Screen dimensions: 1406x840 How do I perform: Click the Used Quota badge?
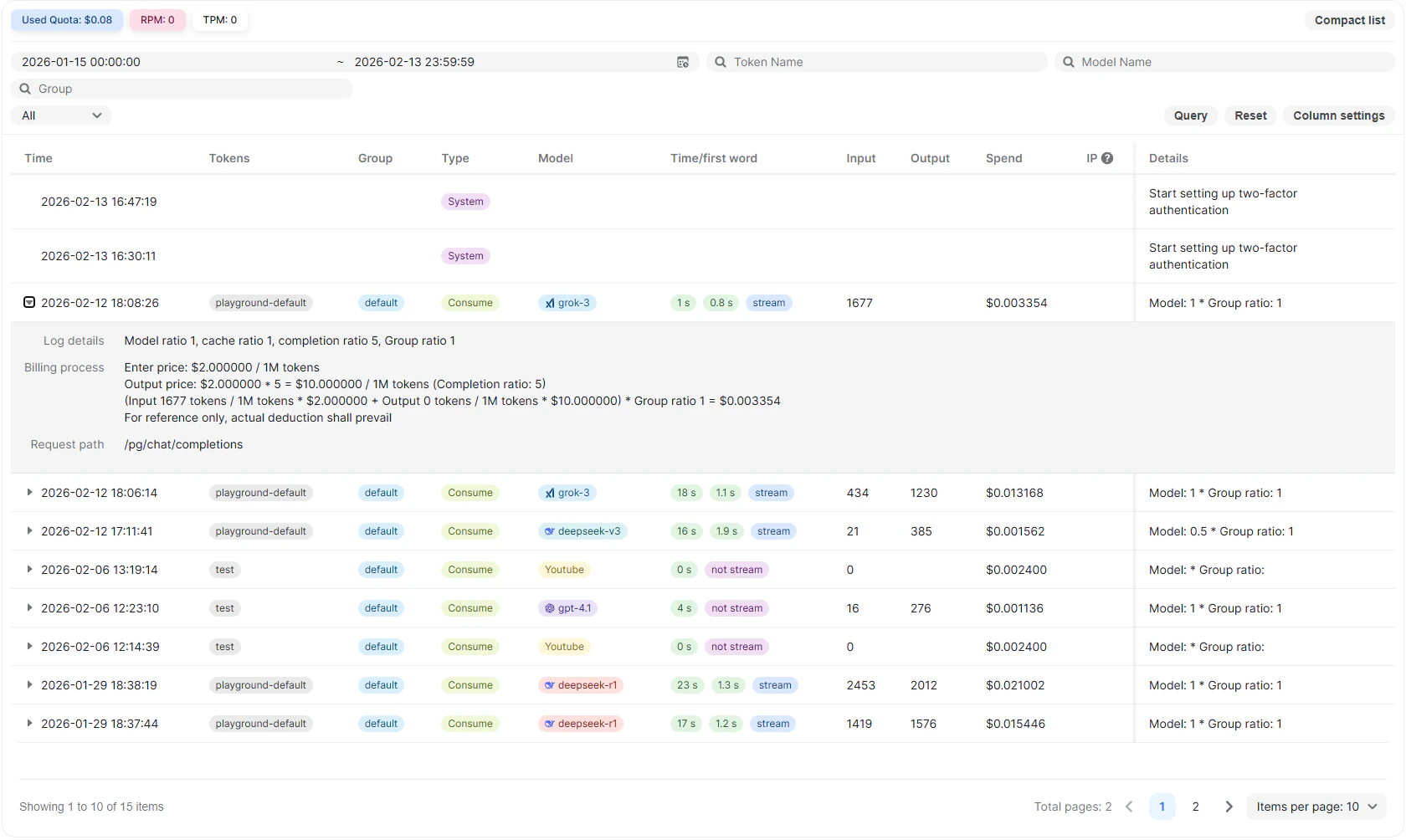point(66,19)
